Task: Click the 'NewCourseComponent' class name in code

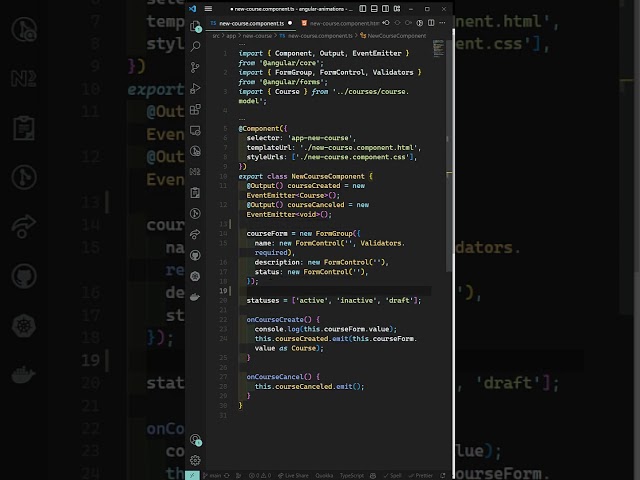Action: coord(328,176)
